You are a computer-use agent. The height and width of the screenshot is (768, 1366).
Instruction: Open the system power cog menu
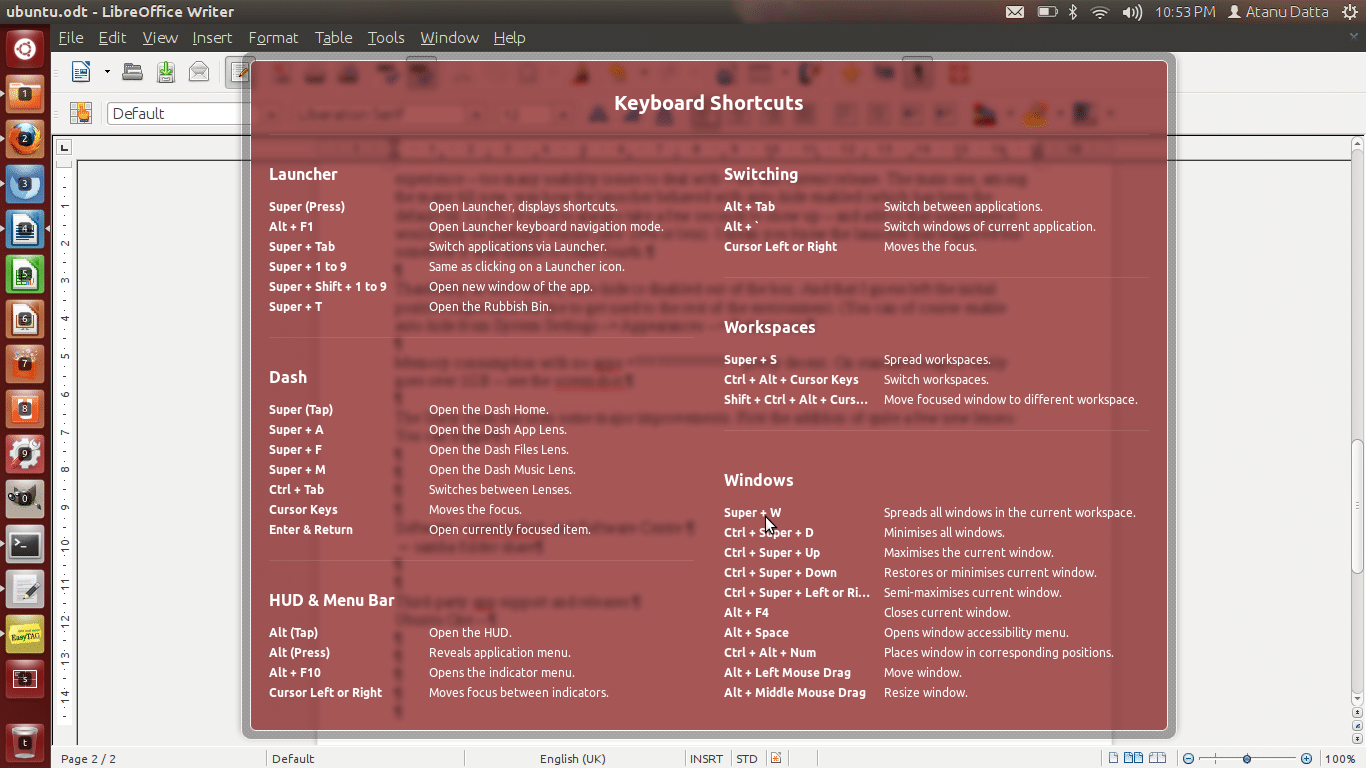point(1349,12)
